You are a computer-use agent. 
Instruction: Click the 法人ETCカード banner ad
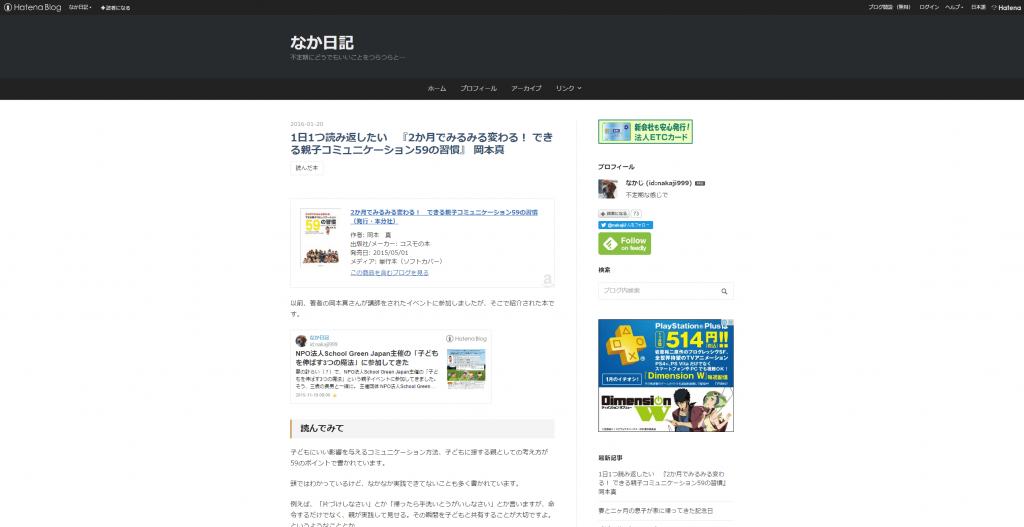pyautogui.click(x=645, y=131)
